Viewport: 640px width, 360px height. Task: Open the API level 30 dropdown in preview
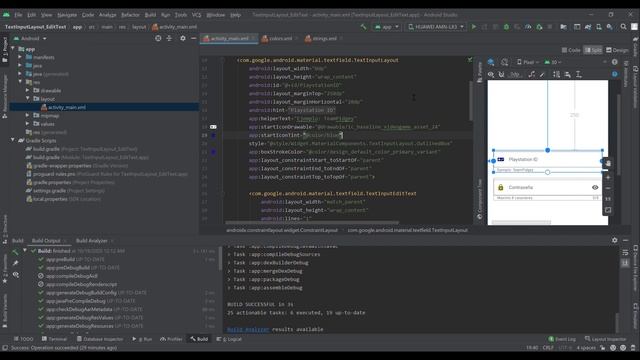553,62
